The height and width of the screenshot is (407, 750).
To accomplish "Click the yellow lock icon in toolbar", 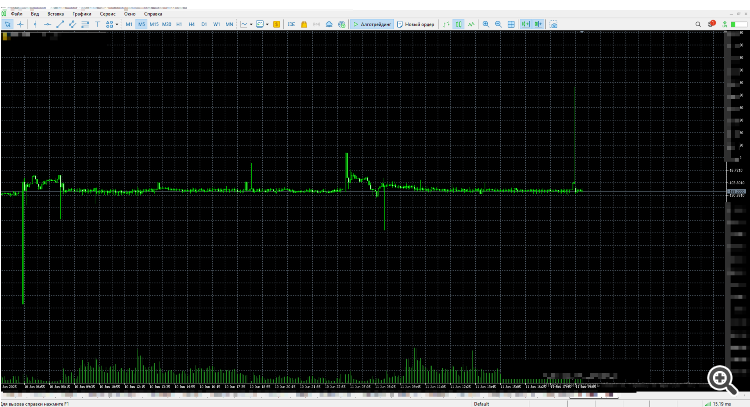I will point(304,24).
